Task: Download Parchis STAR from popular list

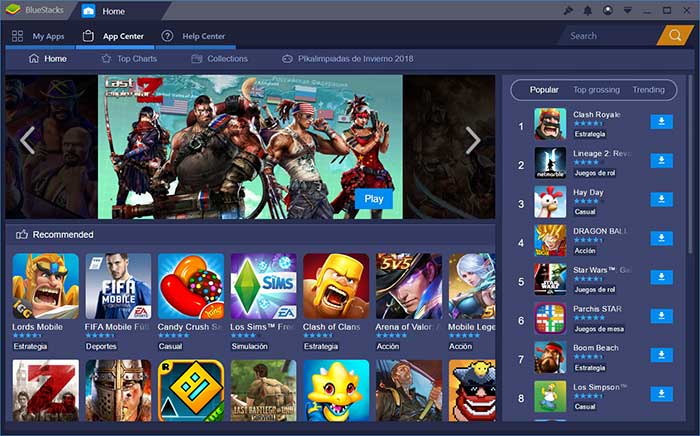Action: coord(661,316)
